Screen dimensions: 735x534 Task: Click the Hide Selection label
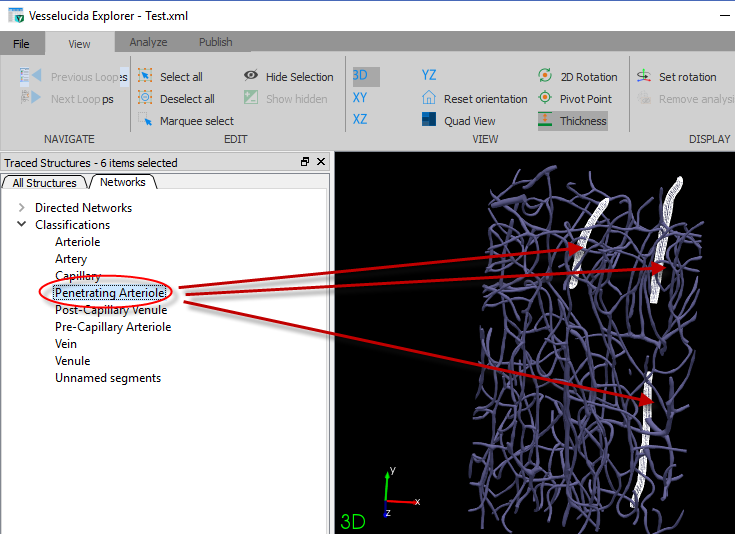point(300,77)
